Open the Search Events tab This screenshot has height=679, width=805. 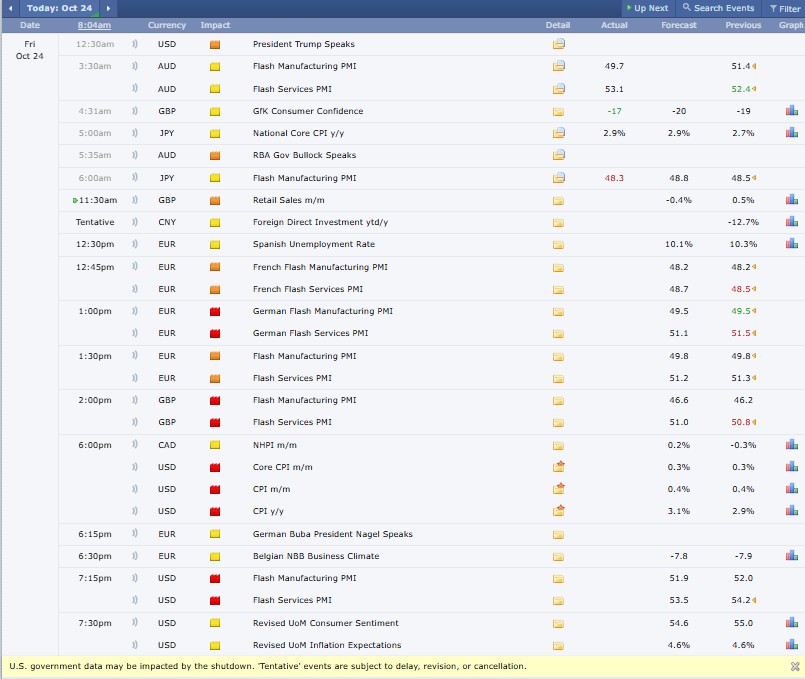719,8
